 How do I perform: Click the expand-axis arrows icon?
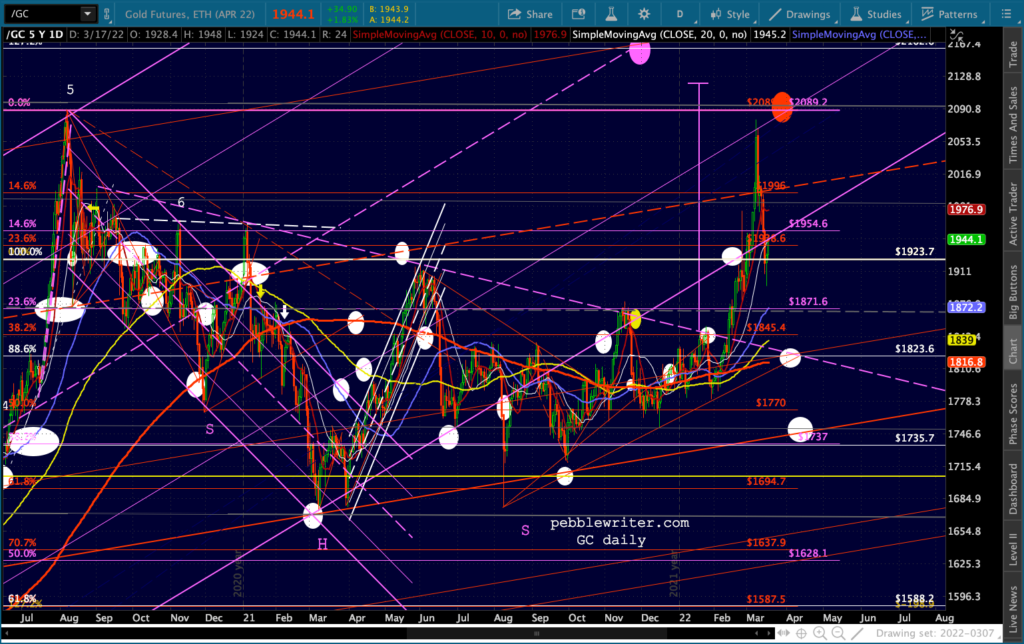pos(783,633)
